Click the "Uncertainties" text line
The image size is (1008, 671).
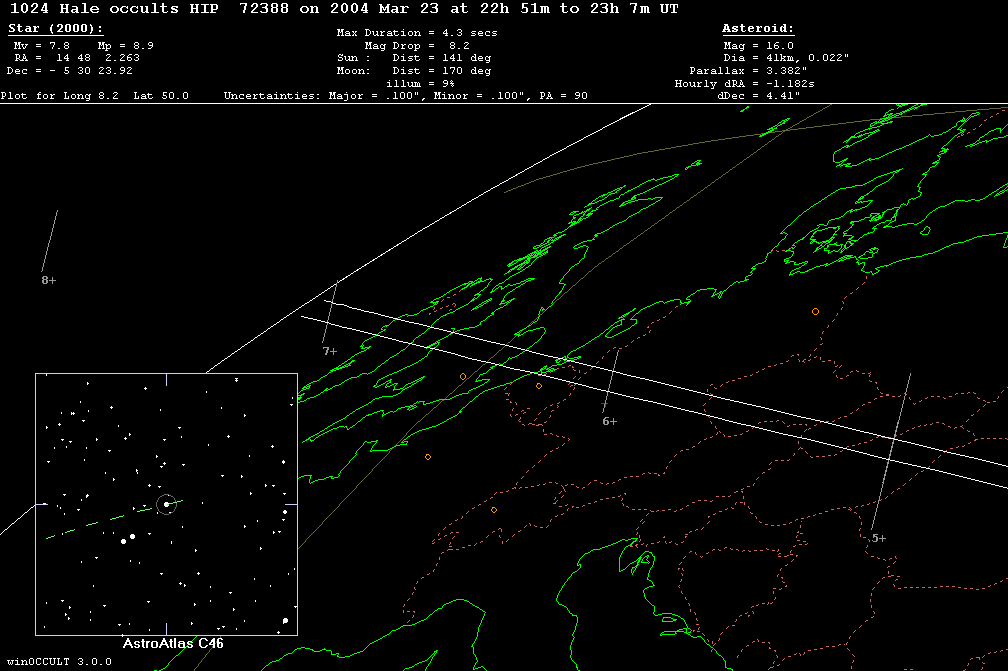click(x=405, y=96)
